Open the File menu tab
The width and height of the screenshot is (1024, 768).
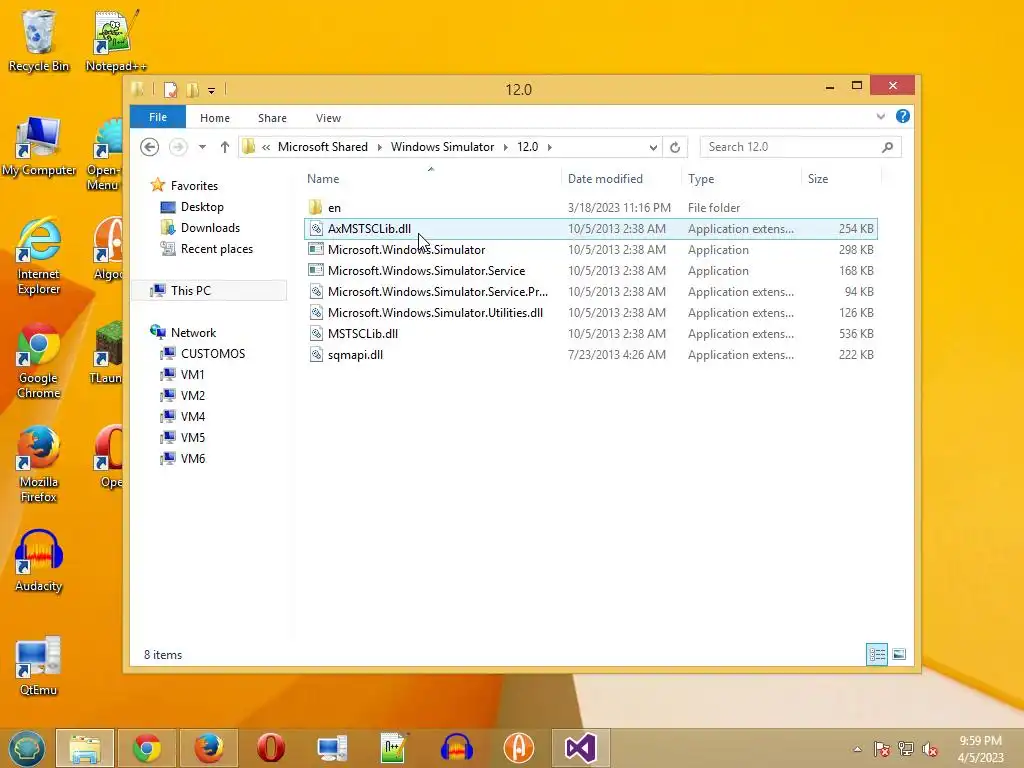[x=158, y=117]
